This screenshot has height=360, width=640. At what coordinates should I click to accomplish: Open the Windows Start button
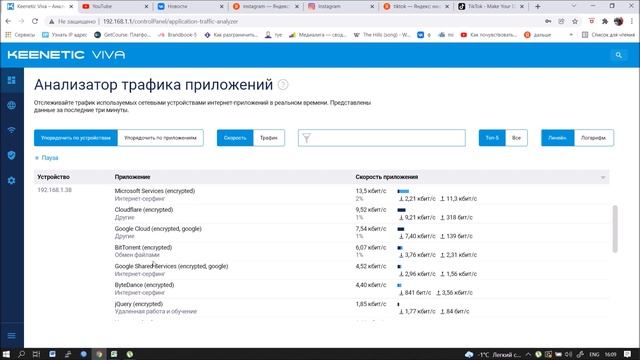(x=6, y=354)
